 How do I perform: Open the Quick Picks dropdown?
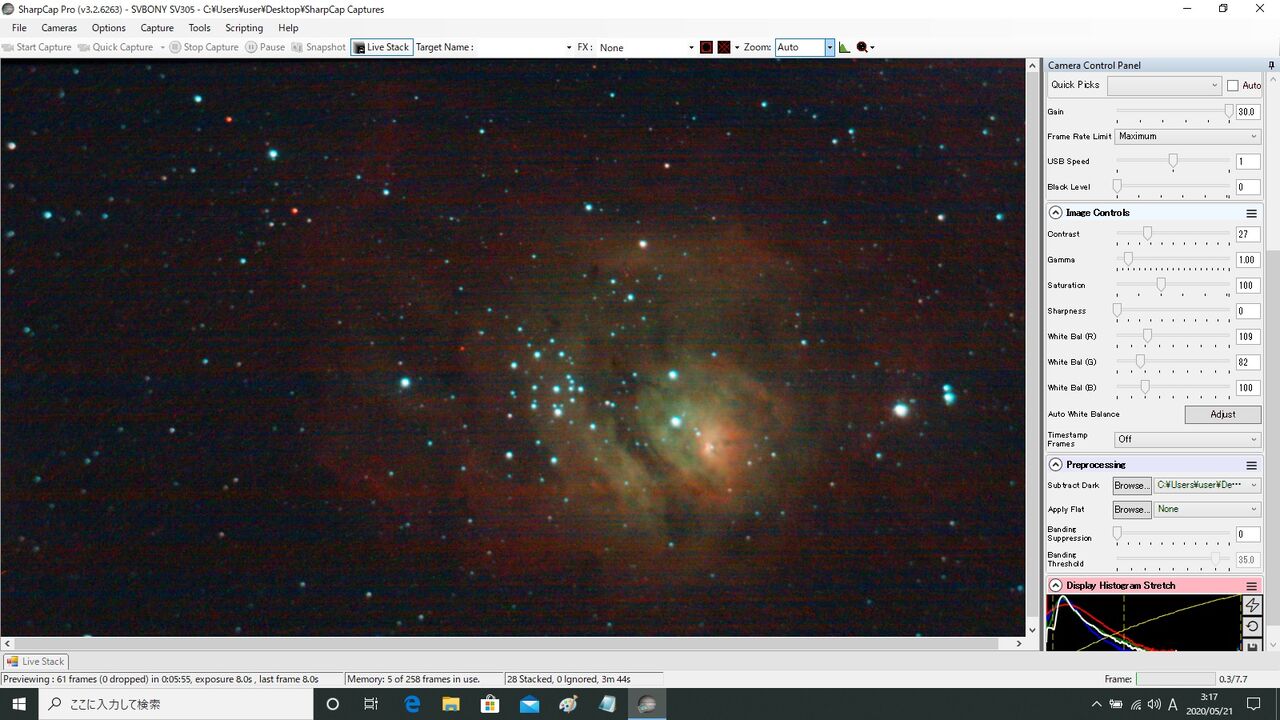(1164, 86)
